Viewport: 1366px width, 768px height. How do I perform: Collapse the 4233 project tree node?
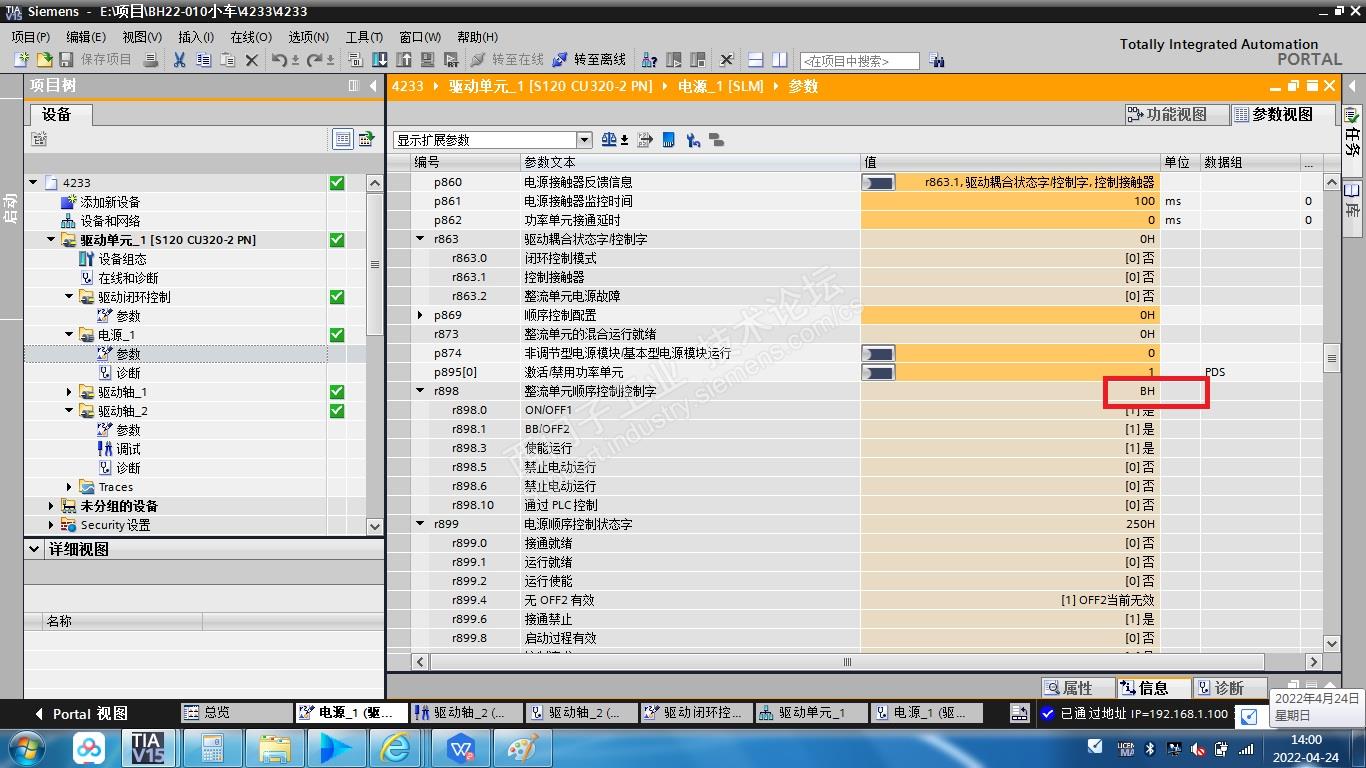(33, 183)
